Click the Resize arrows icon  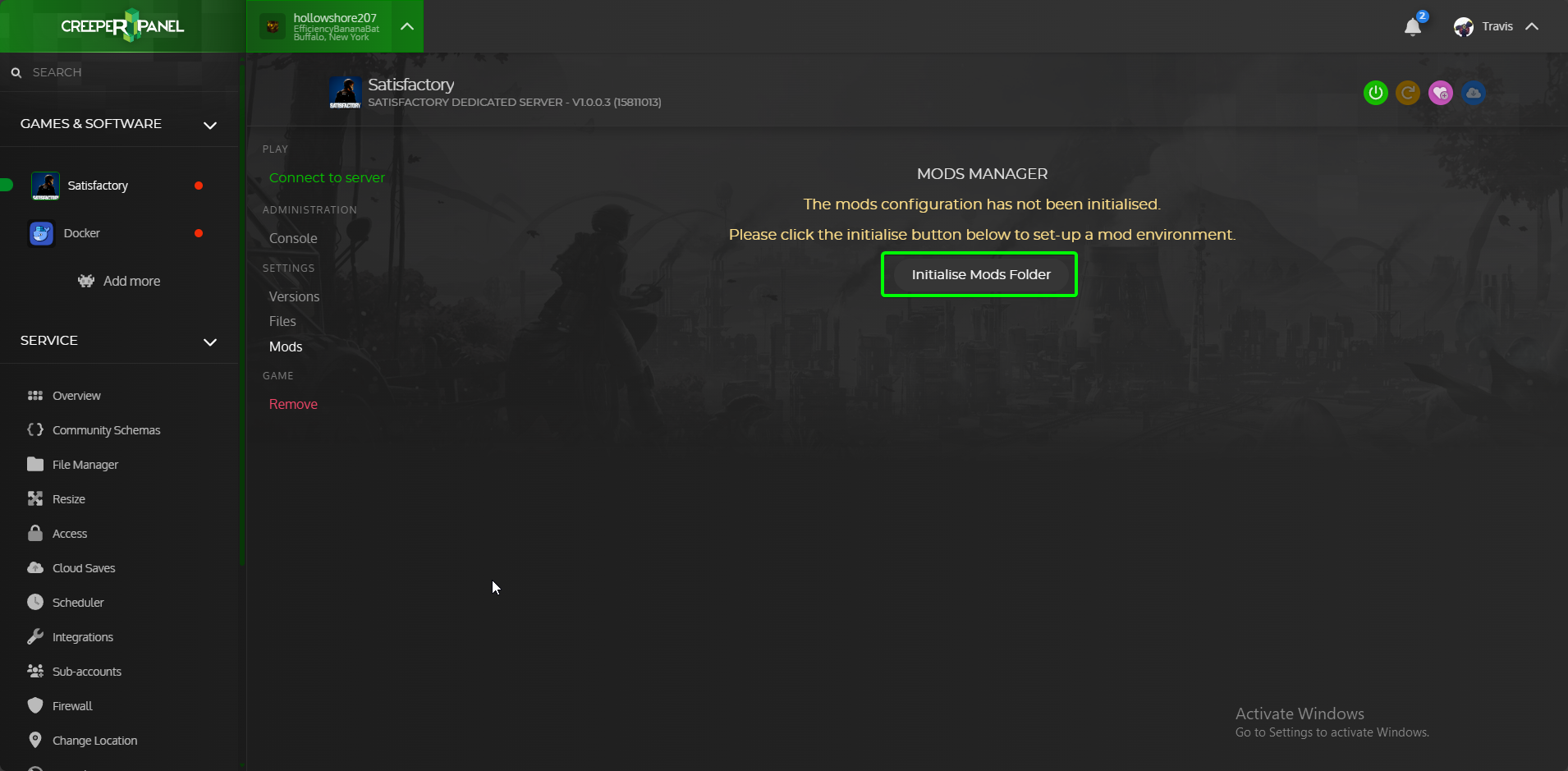tap(35, 498)
